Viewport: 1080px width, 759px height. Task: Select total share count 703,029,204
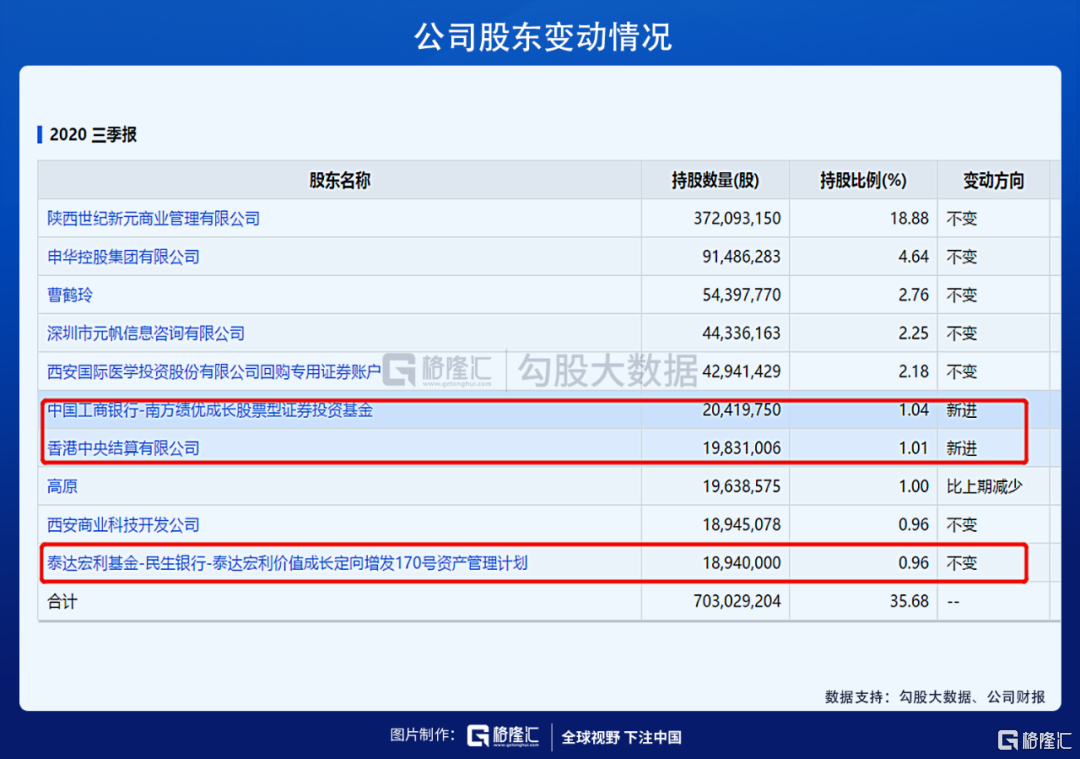pos(737,602)
